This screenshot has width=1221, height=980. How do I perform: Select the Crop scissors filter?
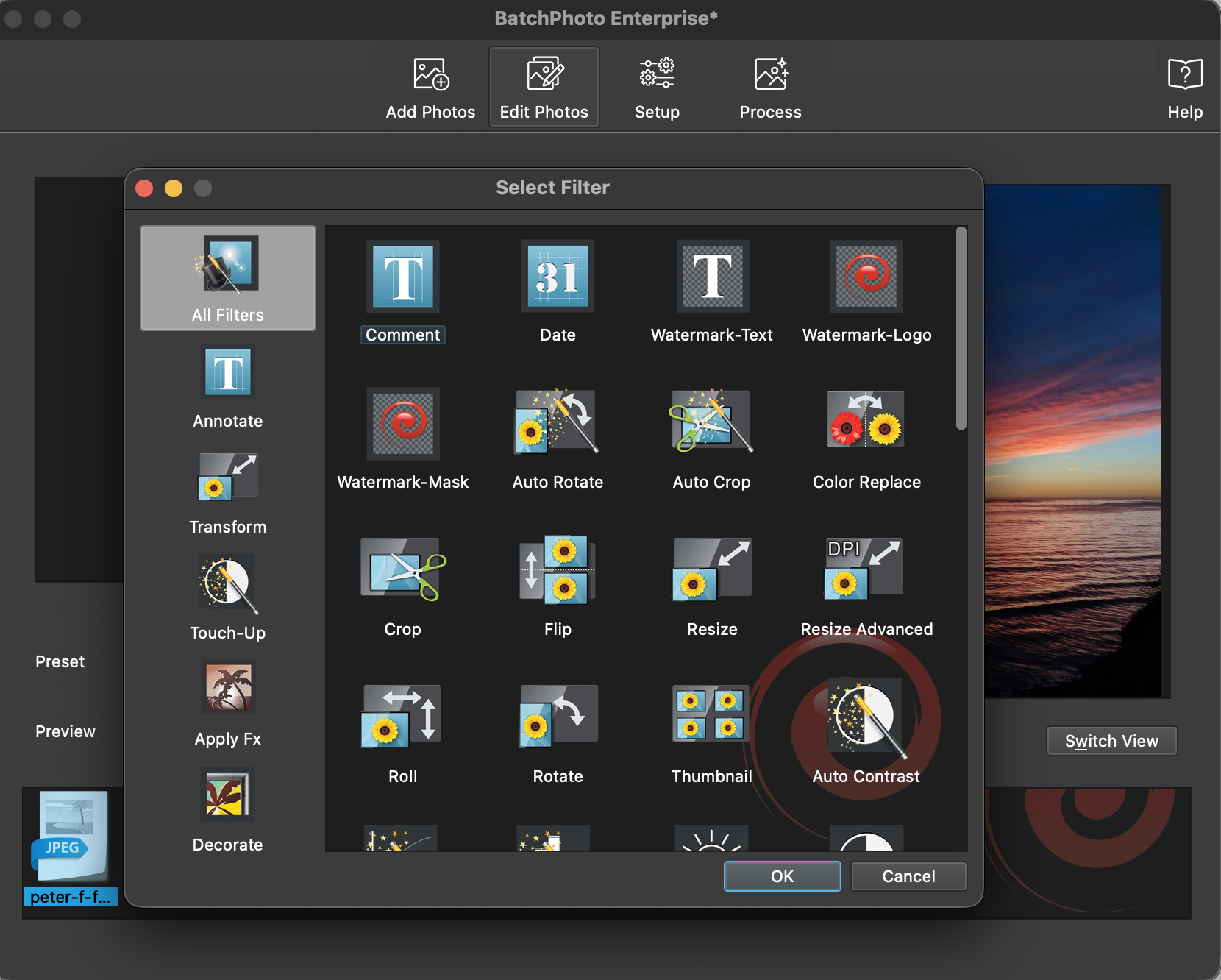point(402,570)
